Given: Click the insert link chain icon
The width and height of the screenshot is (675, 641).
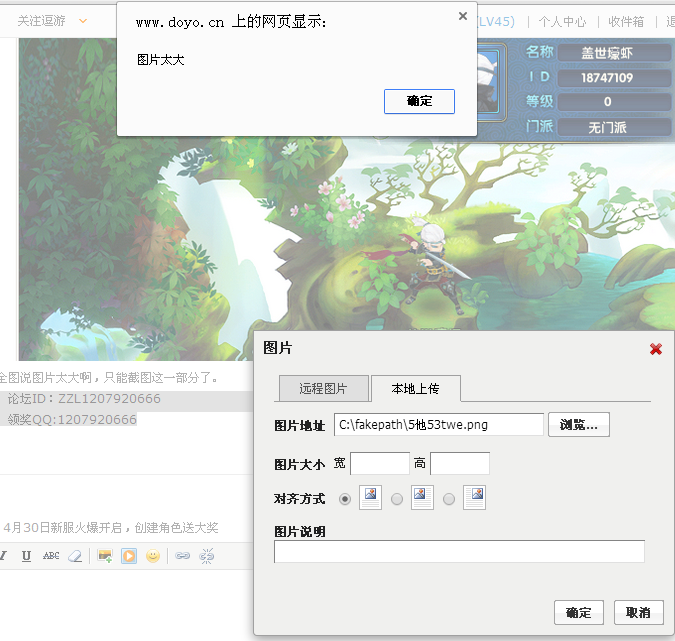Looking at the screenshot, I should (x=183, y=556).
